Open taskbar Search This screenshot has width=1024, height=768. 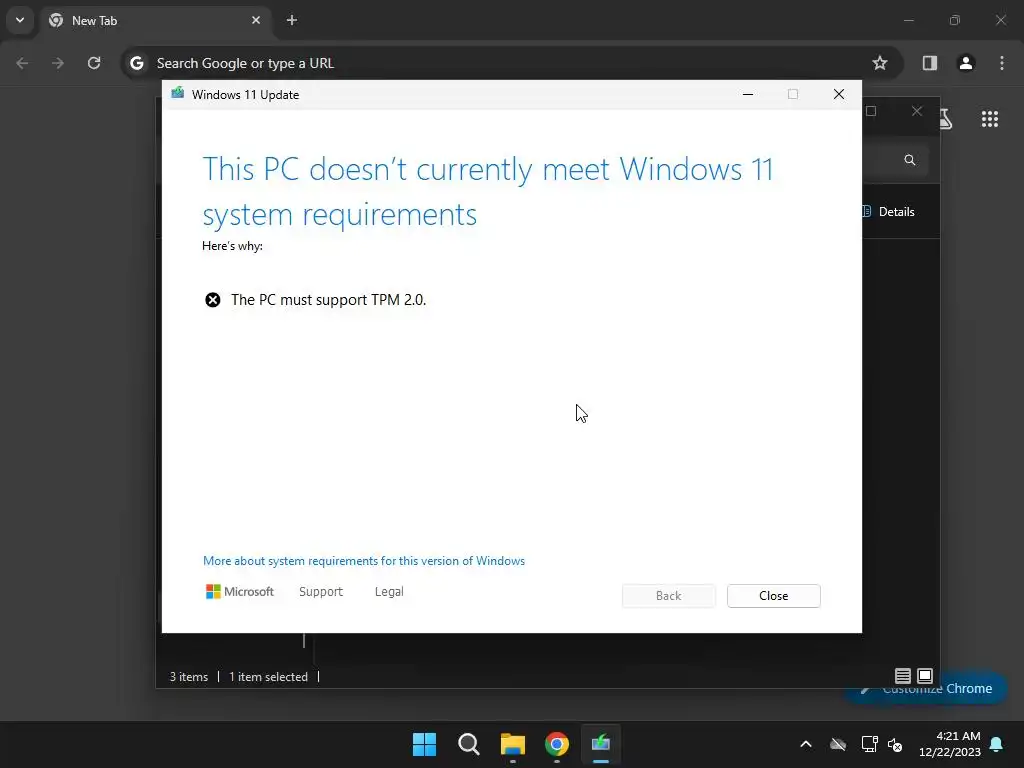coord(469,744)
